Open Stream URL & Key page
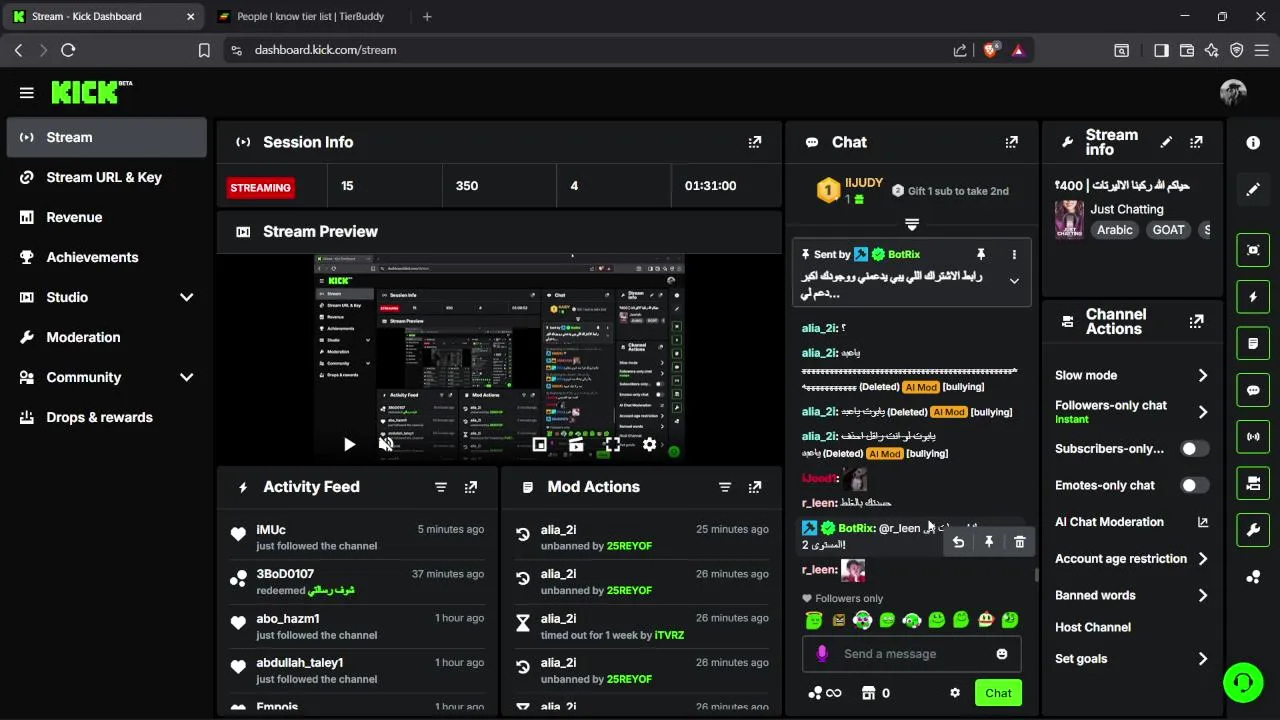1280x720 pixels. 107,177
